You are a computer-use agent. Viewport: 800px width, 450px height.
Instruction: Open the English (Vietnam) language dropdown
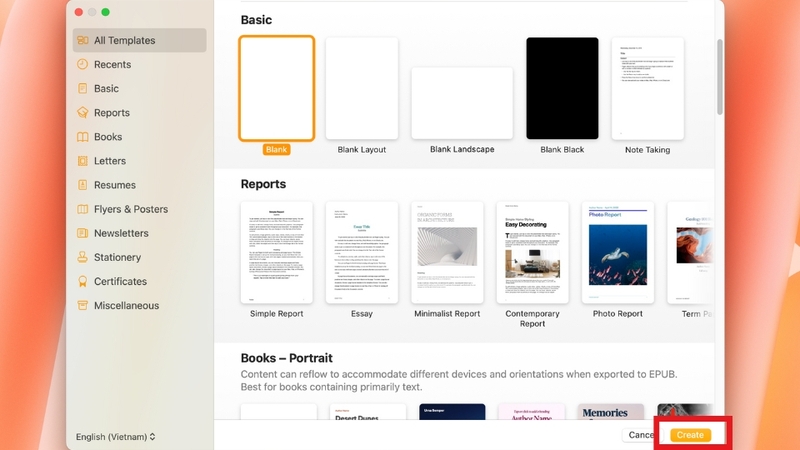[116, 437]
